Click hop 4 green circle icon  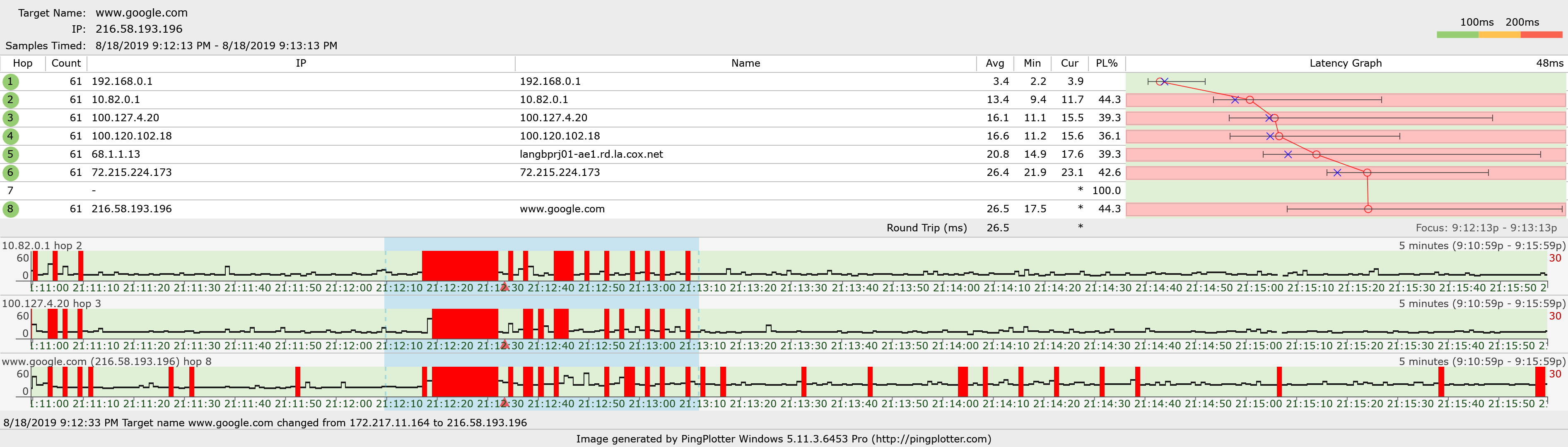(x=10, y=136)
